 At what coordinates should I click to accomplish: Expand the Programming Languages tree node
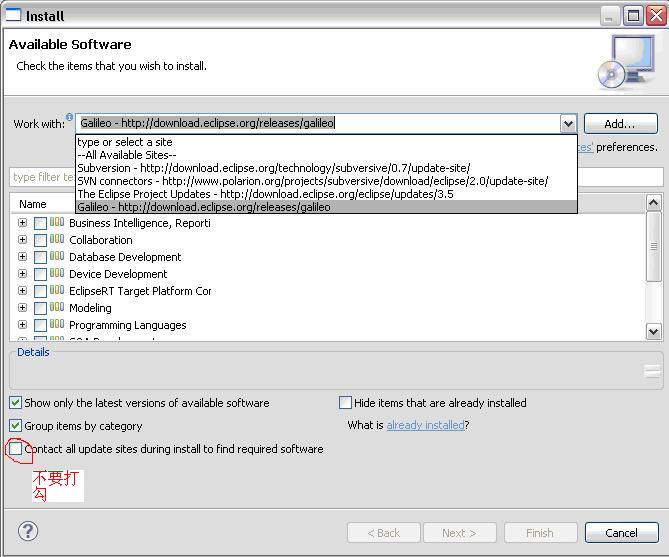(x=23, y=325)
